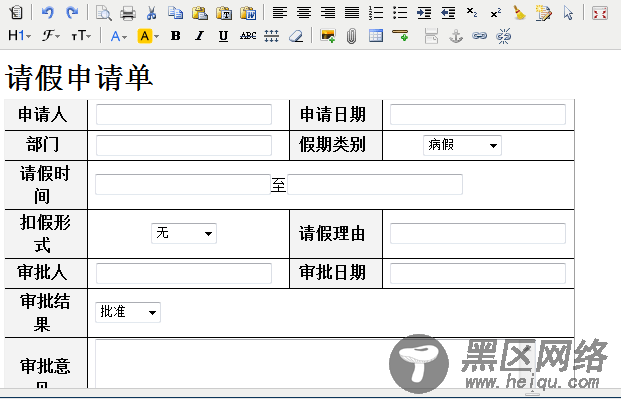The image size is (621, 399).
Task: Open the 审批结果 dropdown showing 批准
Action: point(128,312)
